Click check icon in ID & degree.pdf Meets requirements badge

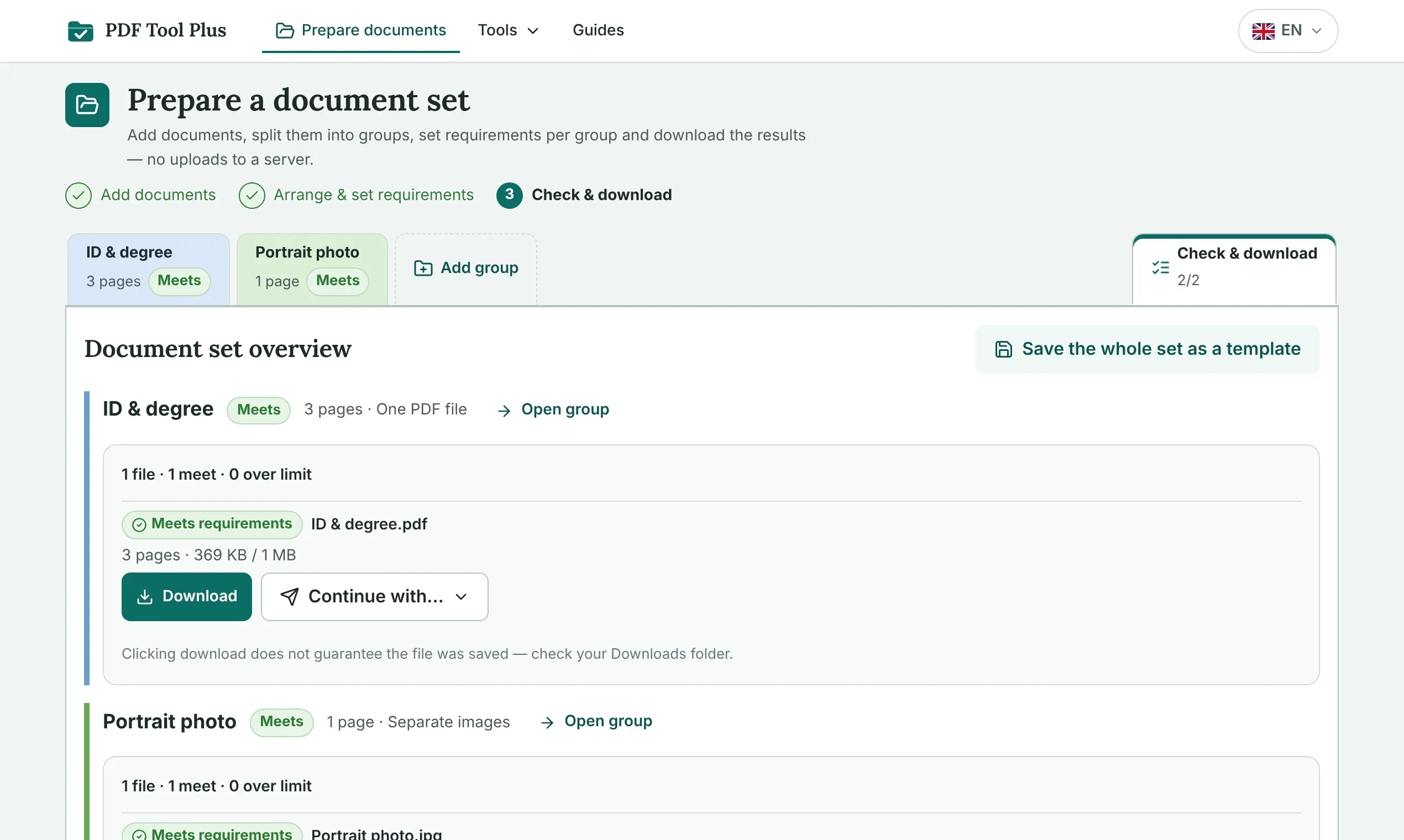pyautogui.click(x=139, y=524)
